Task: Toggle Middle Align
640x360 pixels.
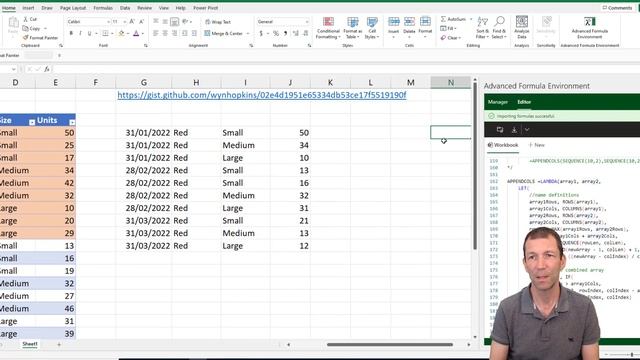Action: [x=165, y=22]
